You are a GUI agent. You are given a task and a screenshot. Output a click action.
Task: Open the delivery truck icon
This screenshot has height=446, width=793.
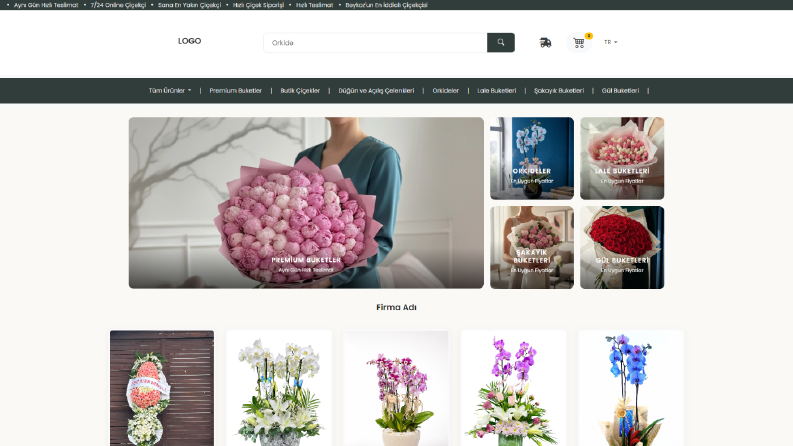tap(545, 42)
